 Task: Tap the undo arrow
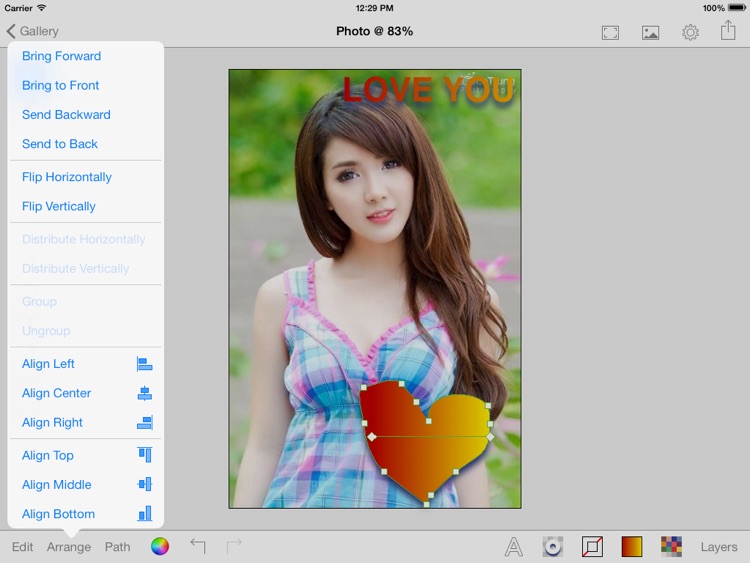click(198, 545)
